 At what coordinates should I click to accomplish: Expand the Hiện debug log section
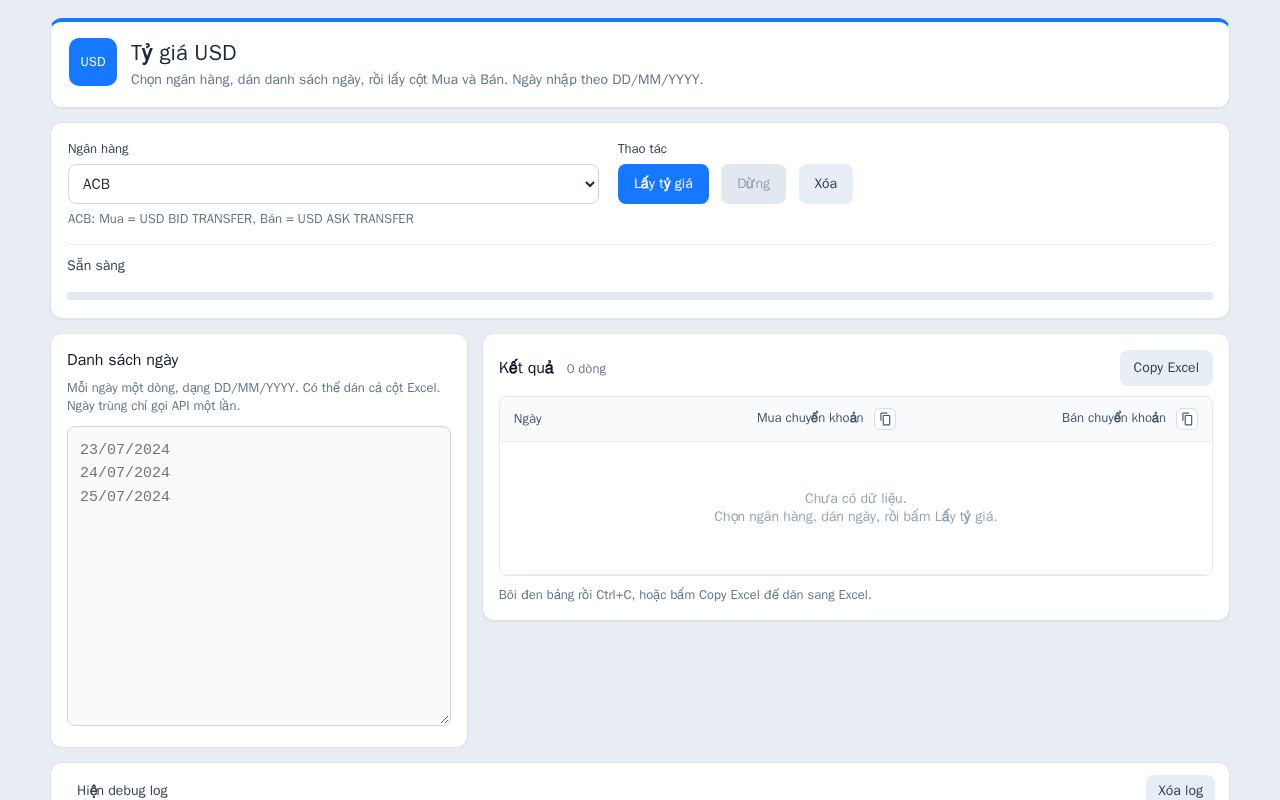click(122, 790)
